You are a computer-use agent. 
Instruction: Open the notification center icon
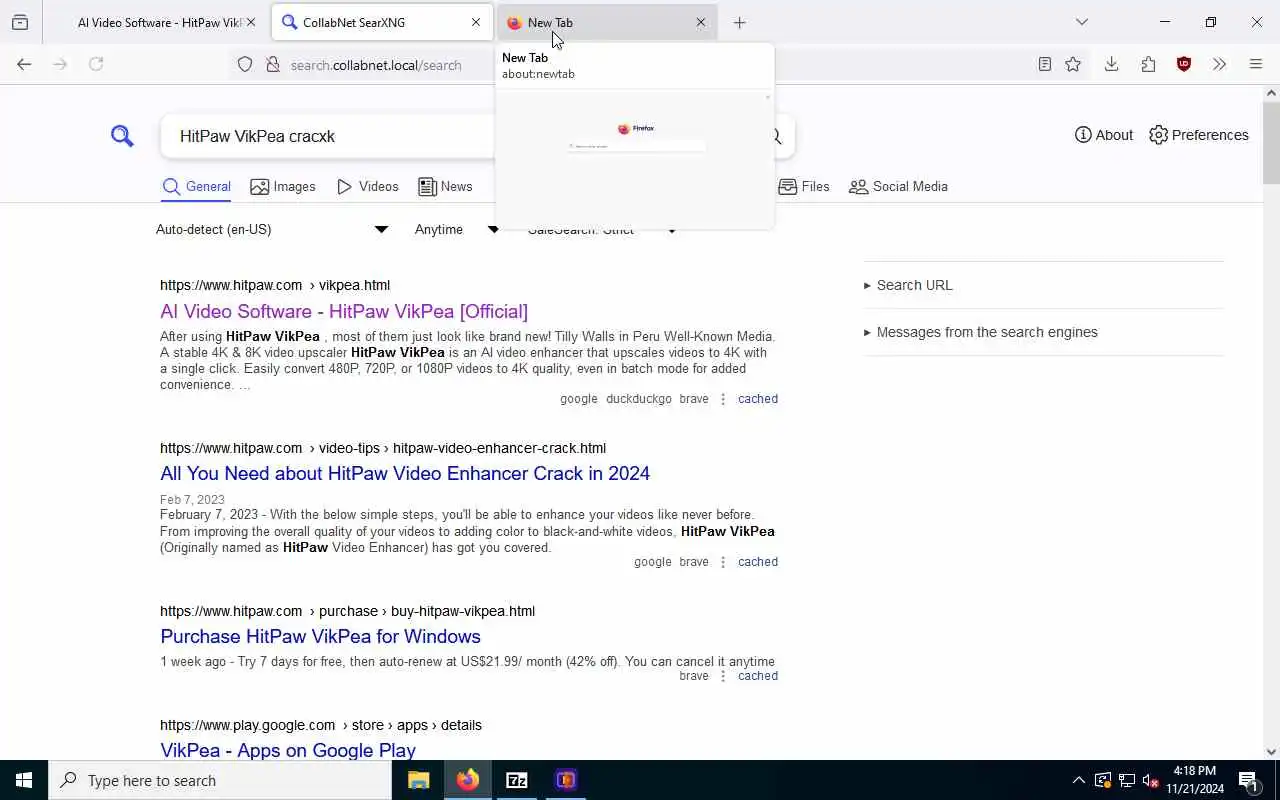pyautogui.click(x=1248, y=780)
